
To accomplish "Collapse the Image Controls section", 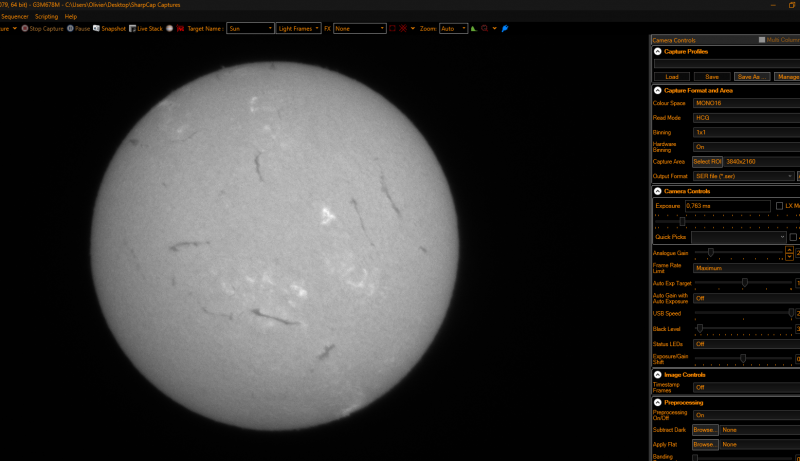I will [658, 375].
